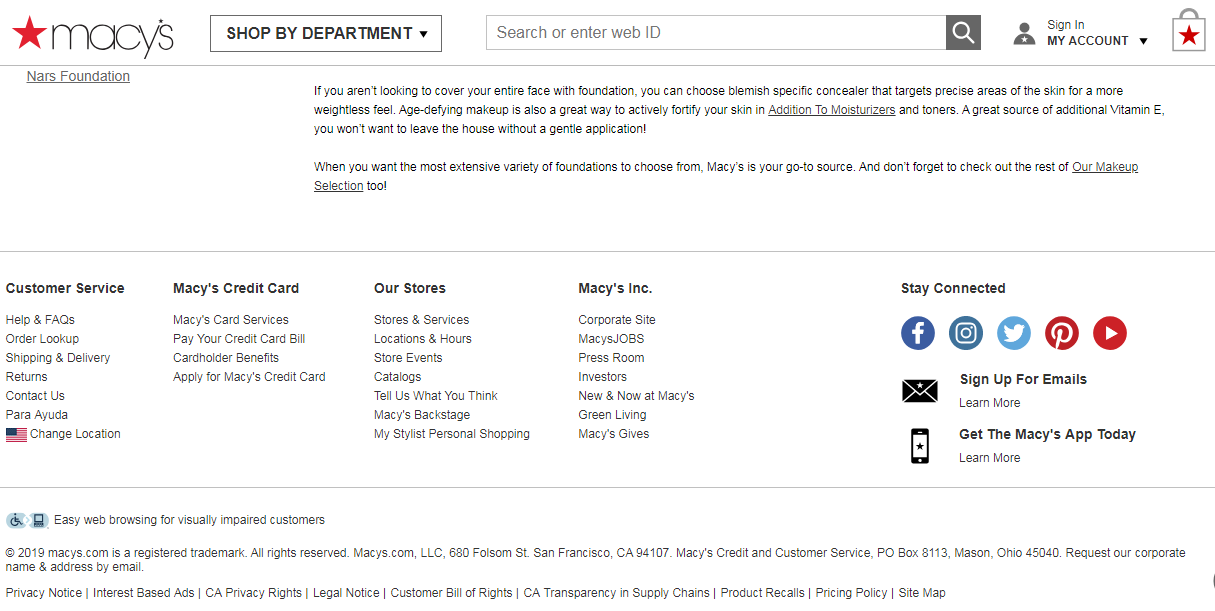This screenshot has width=1215, height=611.
Task: Open My Stylist Personal Shopping
Action: pyautogui.click(x=452, y=434)
